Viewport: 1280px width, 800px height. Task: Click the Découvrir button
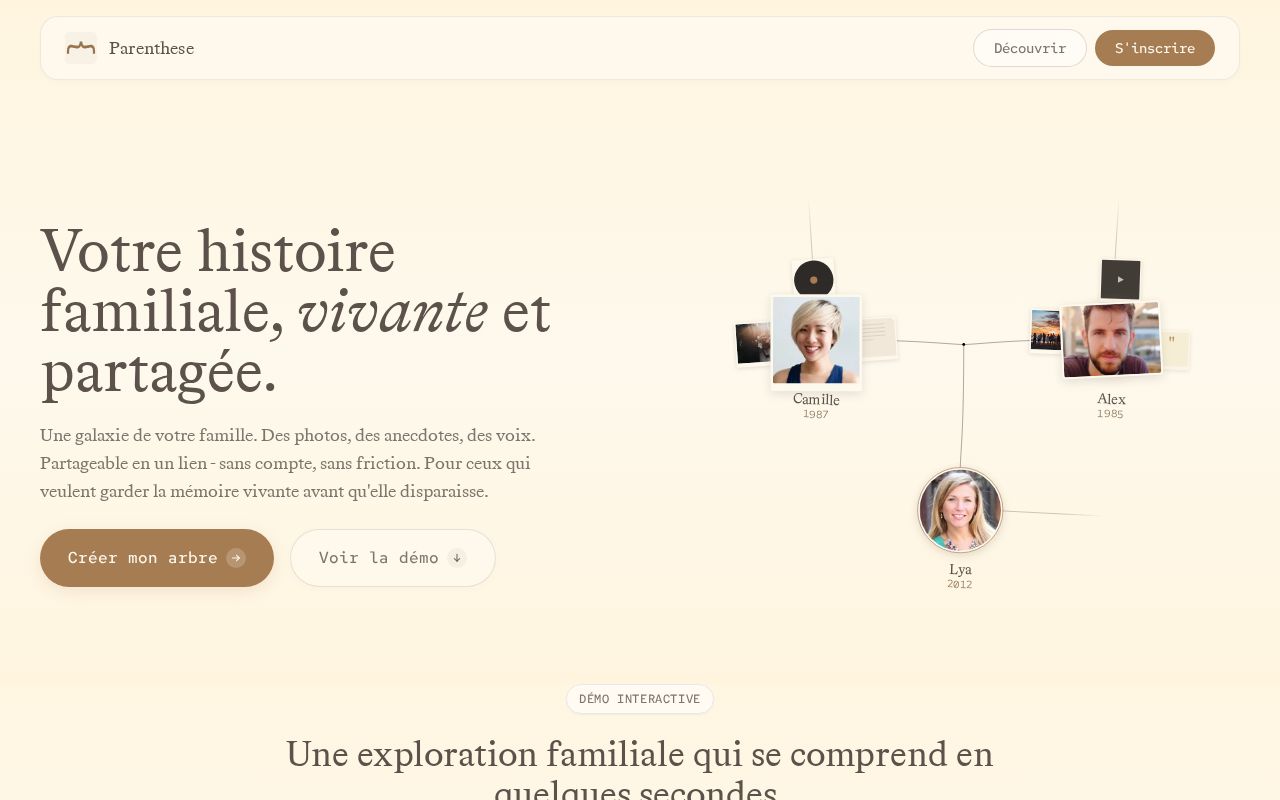1030,48
